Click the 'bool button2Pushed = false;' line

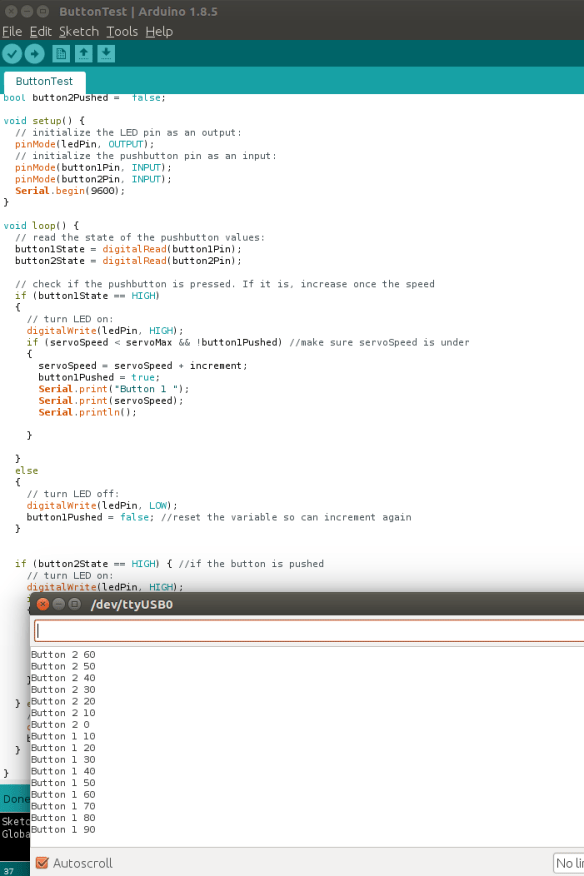pyautogui.click(x=84, y=98)
